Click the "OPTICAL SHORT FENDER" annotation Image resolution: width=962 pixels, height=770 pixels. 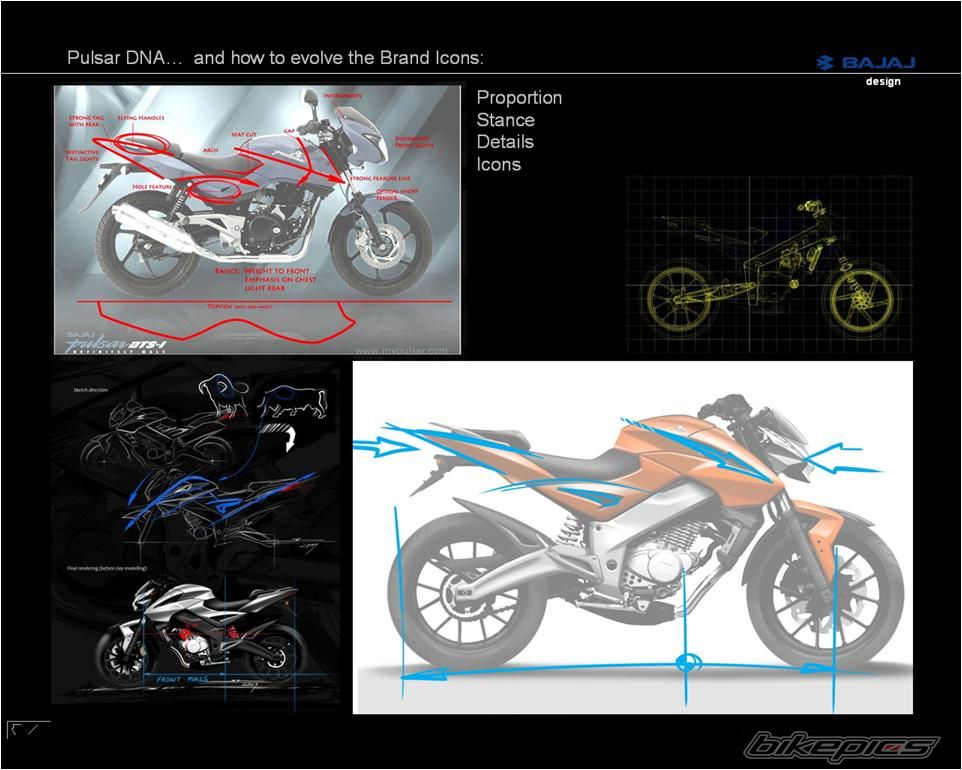tap(397, 194)
